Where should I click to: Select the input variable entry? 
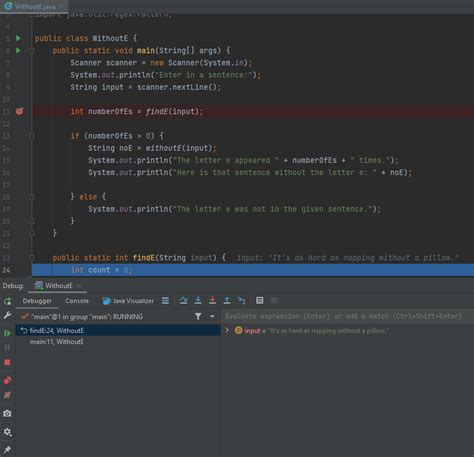[x=311, y=331]
